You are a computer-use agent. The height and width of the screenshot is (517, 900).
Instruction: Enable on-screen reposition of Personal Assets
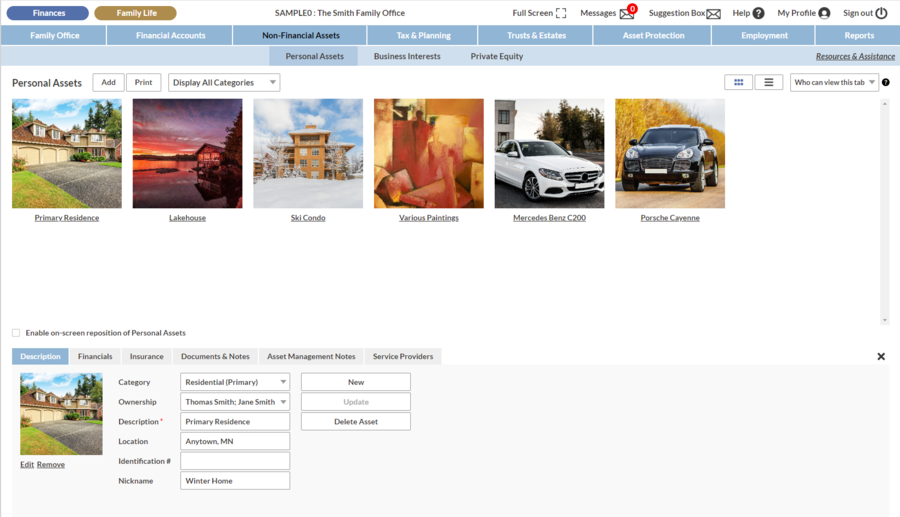coord(16,333)
